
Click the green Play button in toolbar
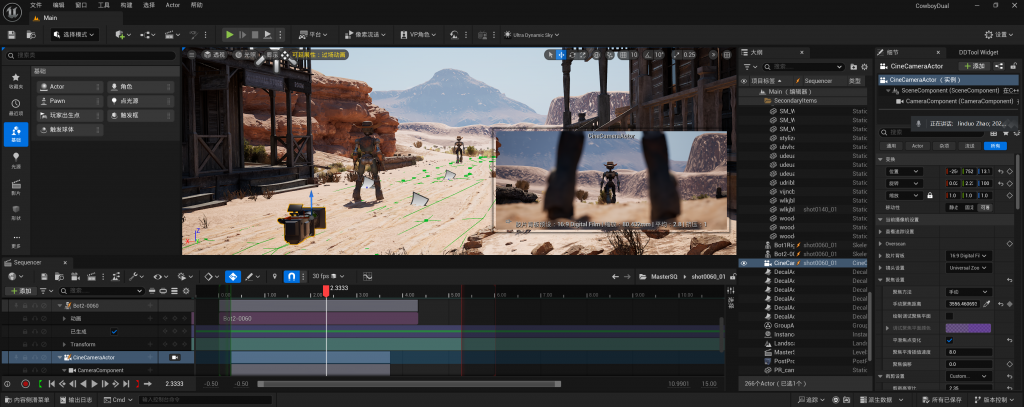[x=229, y=35]
